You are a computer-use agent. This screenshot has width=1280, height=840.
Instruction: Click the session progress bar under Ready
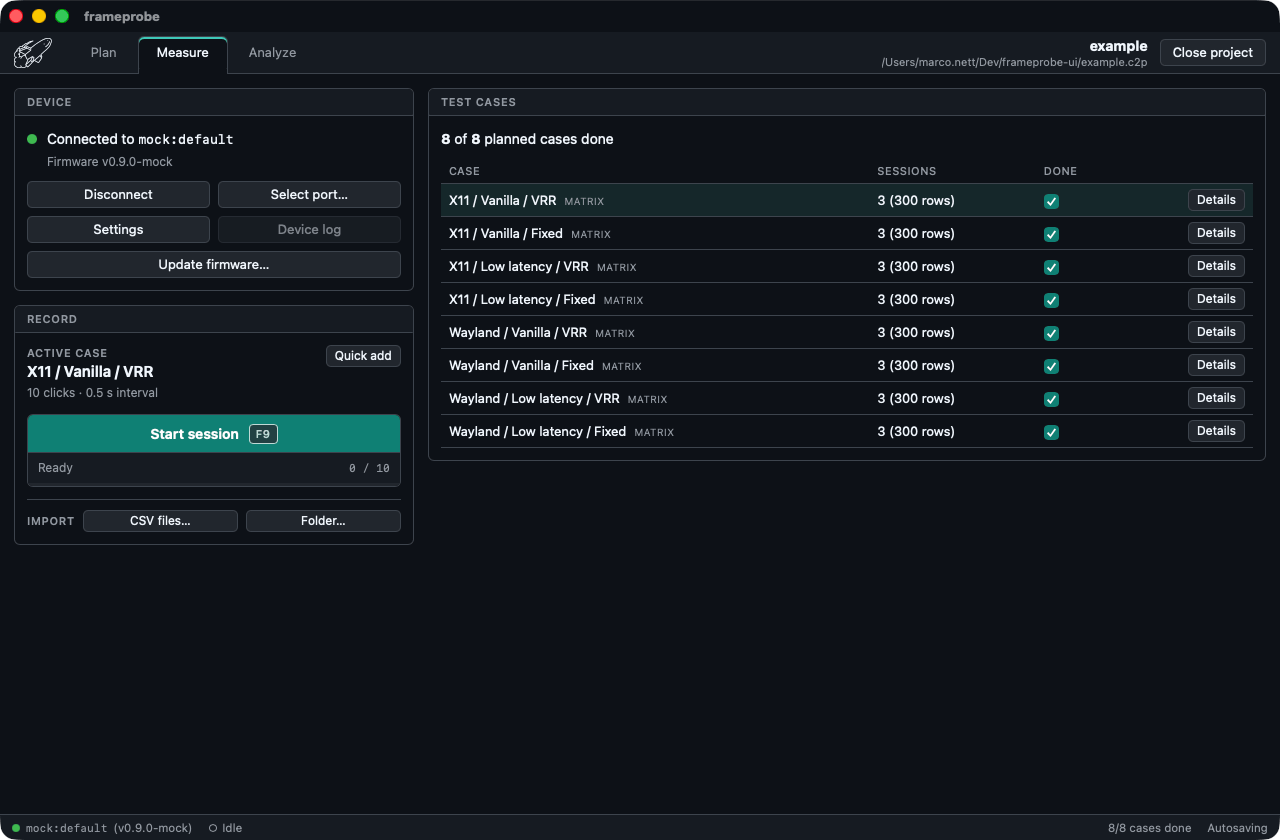coord(214,484)
